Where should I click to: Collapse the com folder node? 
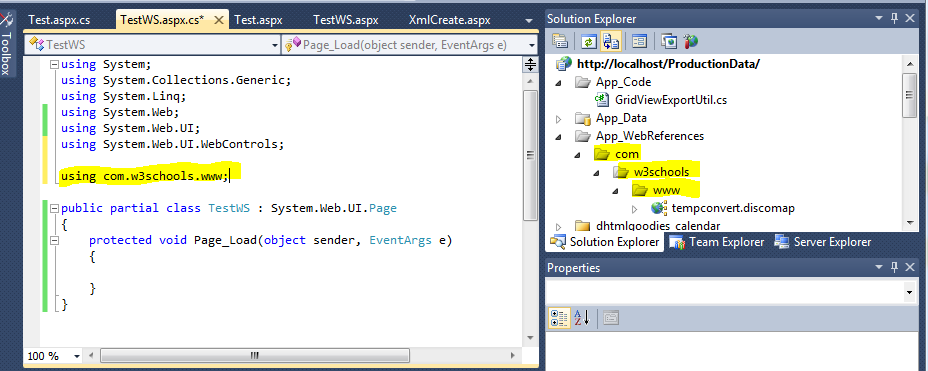tap(578, 154)
